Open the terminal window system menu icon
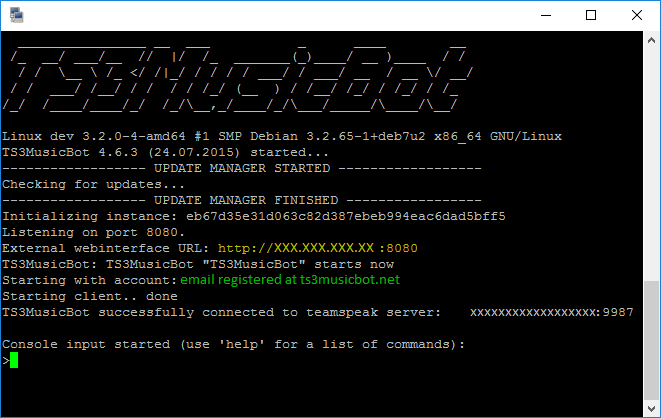The height and width of the screenshot is (418, 661). tap(15, 15)
